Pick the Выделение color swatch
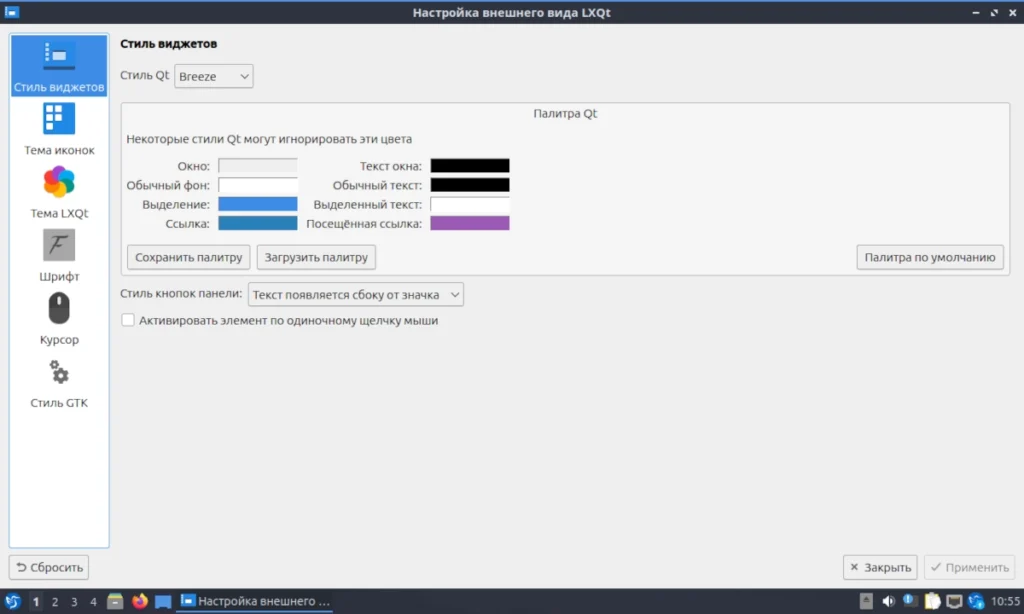 click(257, 204)
